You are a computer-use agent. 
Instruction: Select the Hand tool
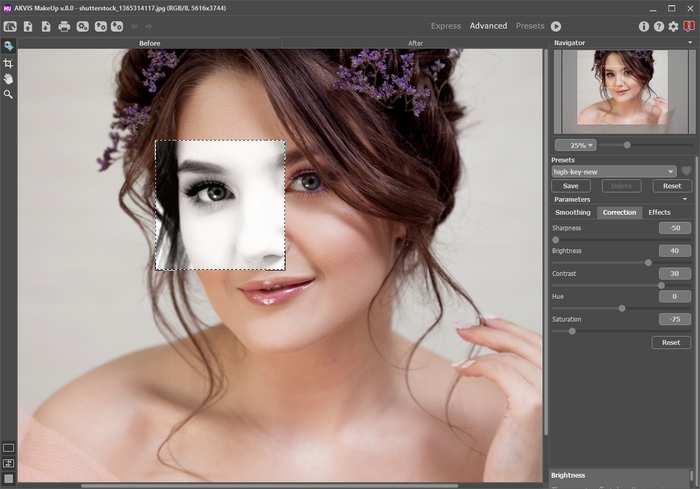[x=8, y=79]
